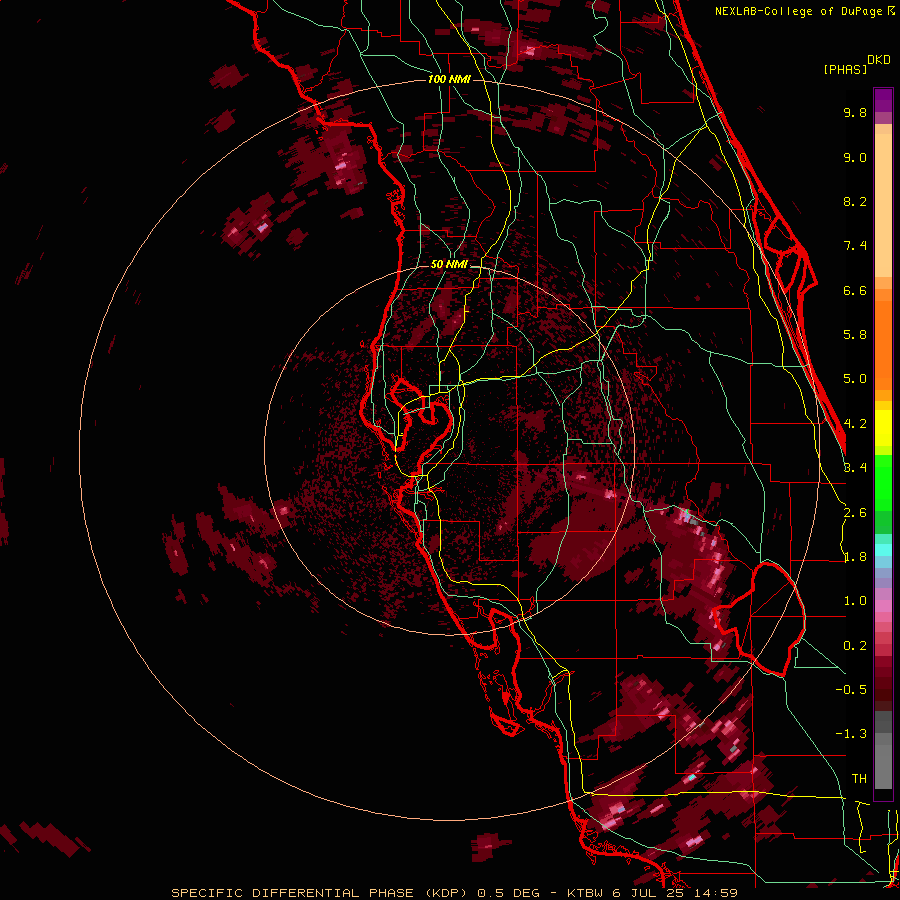
Task: Click the gray segment of the color bar
Action: tap(883, 751)
